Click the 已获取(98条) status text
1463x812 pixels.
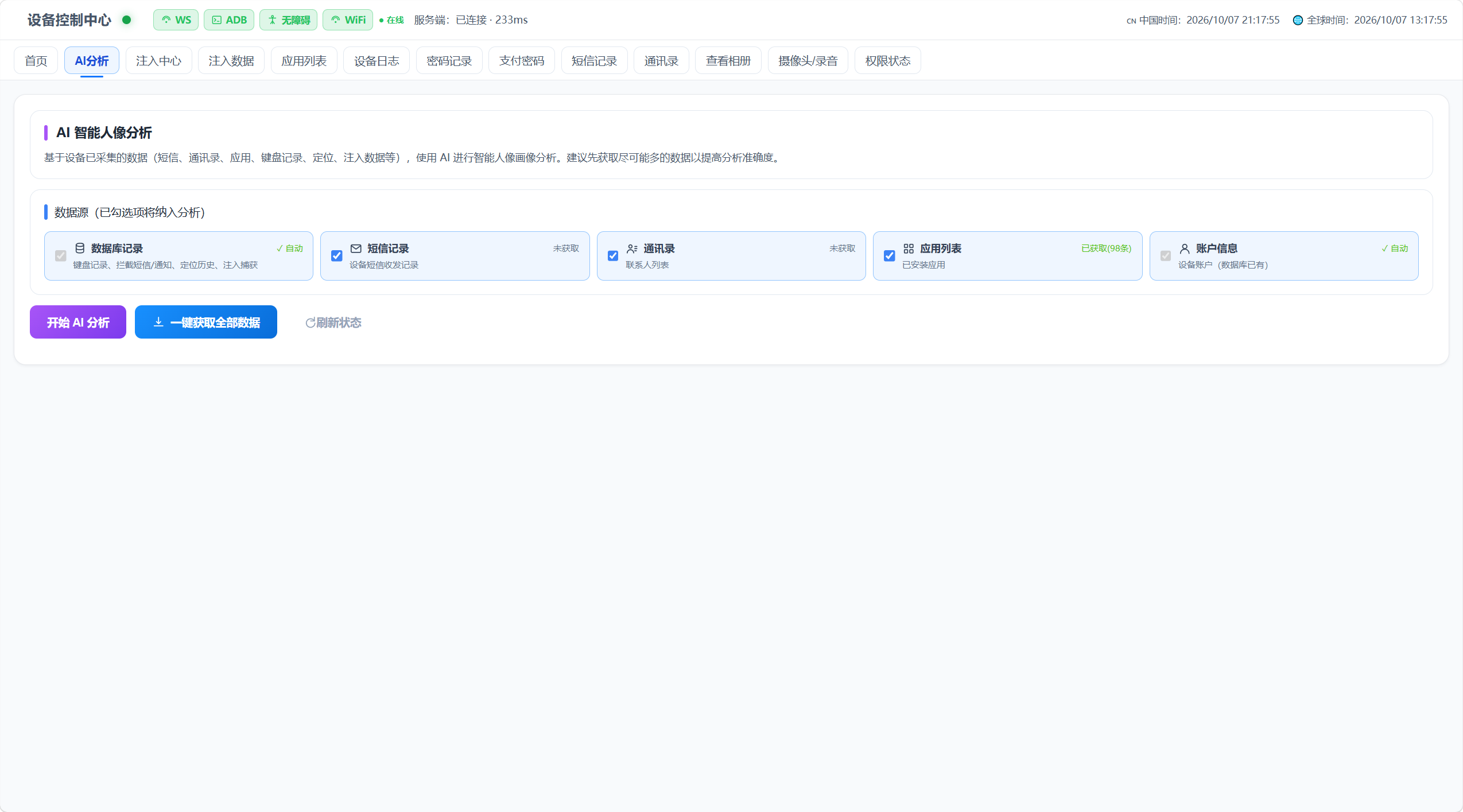tap(1106, 248)
